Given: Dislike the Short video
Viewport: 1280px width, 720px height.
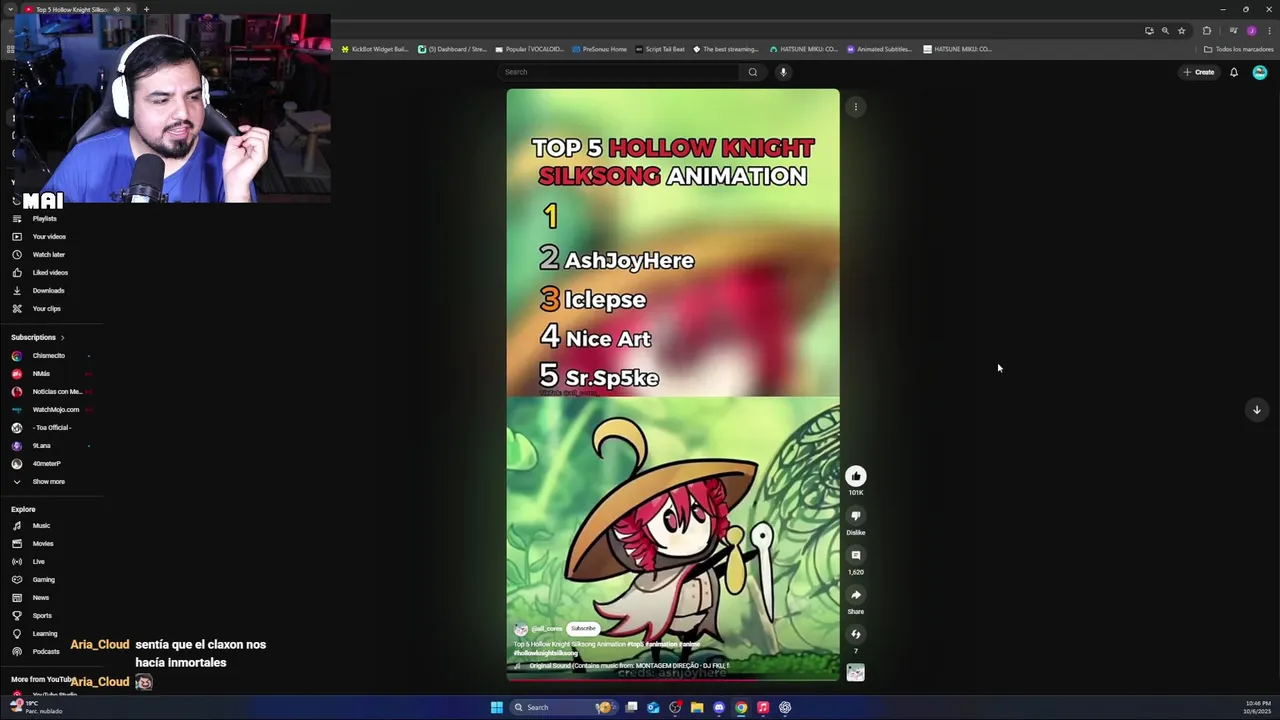Looking at the screenshot, I should pyautogui.click(x=855, y=516).
